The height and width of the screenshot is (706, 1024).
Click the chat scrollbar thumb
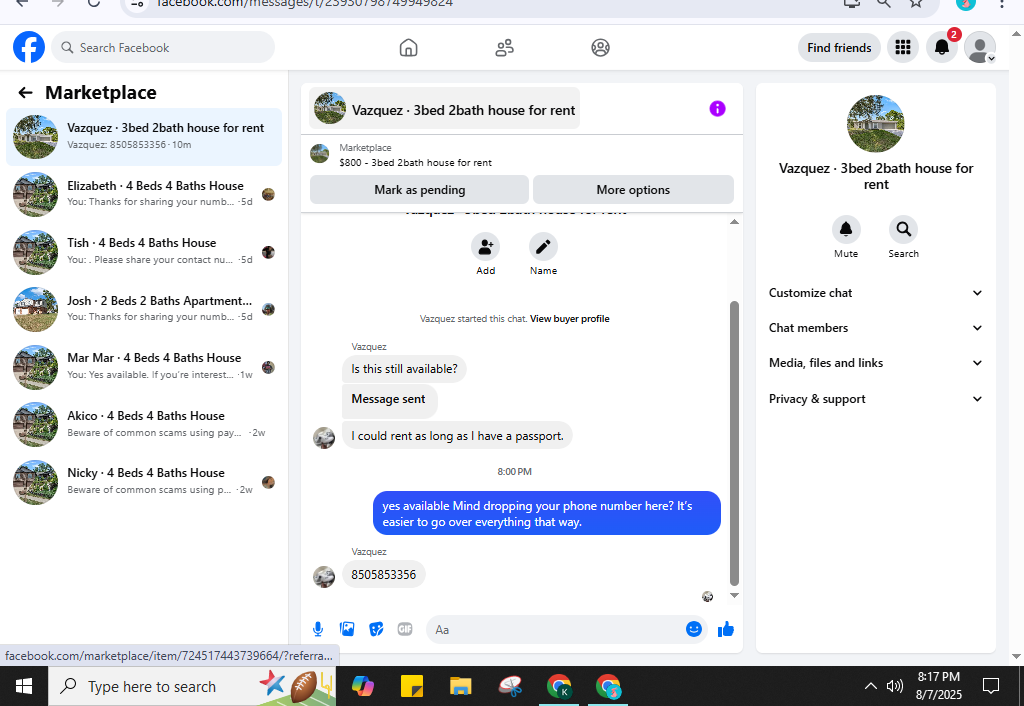click(x=734, y=443)
